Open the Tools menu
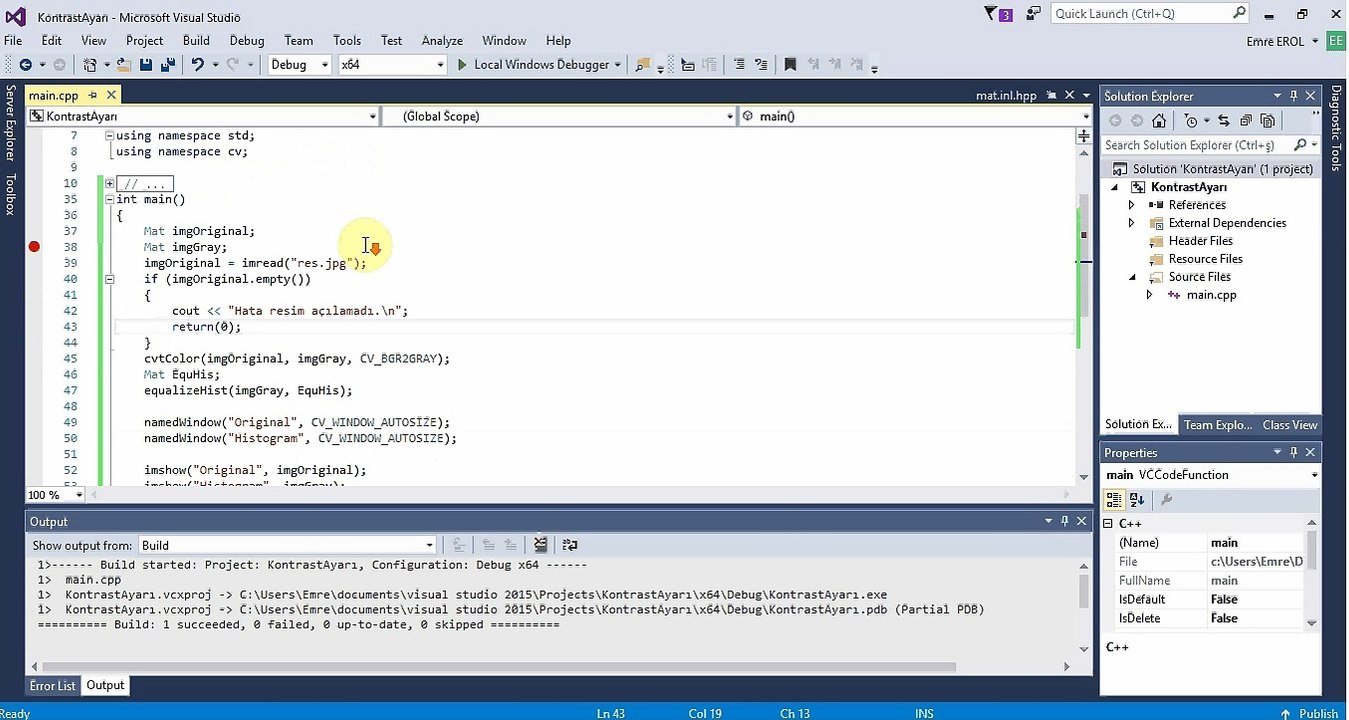The height and width of the screenshot is (720, 1349). pyautogui.click(x=347, y=41)
